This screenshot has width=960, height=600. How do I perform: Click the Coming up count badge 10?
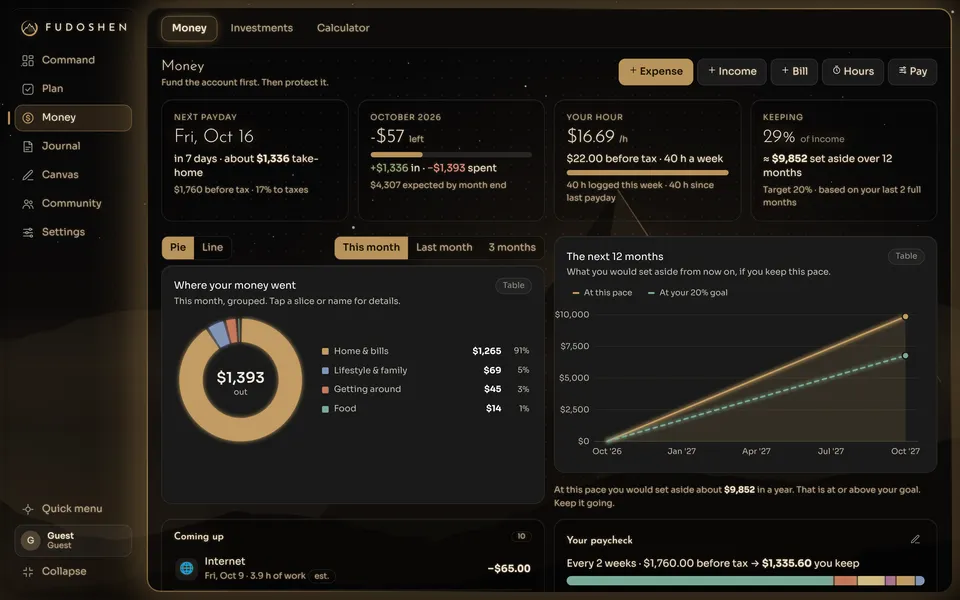point(521,536)
